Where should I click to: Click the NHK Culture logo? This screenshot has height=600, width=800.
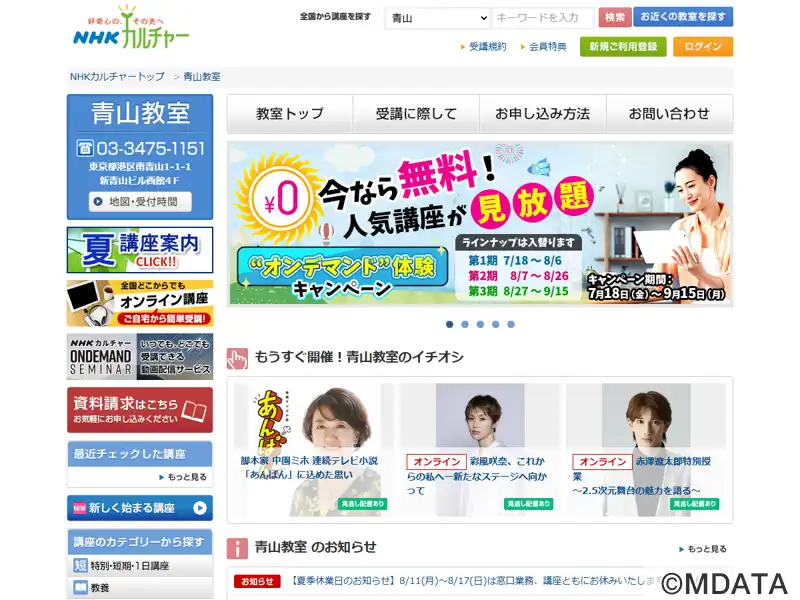point(131,28)
